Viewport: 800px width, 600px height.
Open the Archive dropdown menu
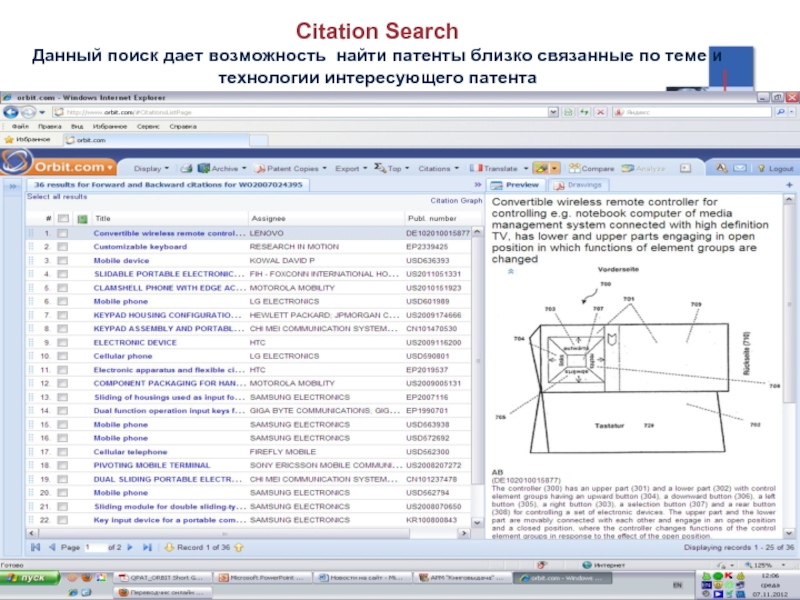222,168
